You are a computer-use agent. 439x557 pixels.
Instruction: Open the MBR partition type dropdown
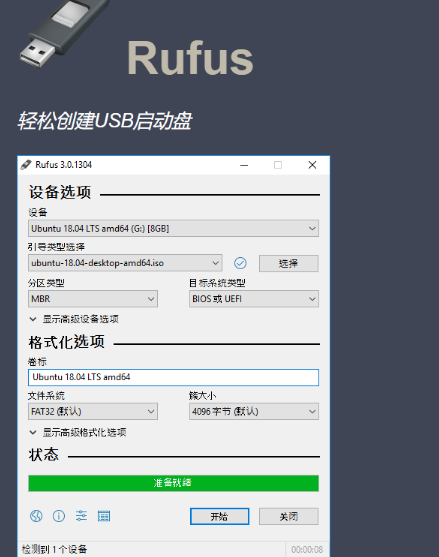click(x=93, y=299)
